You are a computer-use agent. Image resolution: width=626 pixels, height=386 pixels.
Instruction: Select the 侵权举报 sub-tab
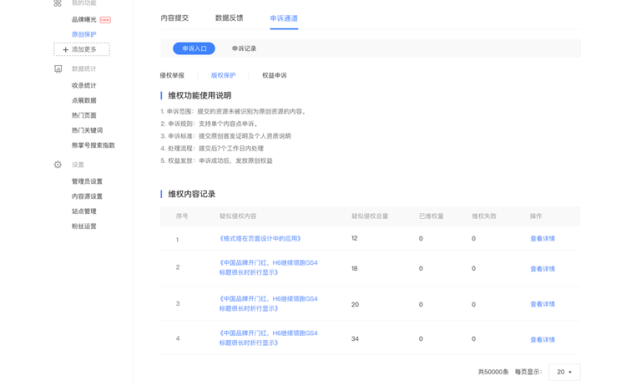[172, 75]
